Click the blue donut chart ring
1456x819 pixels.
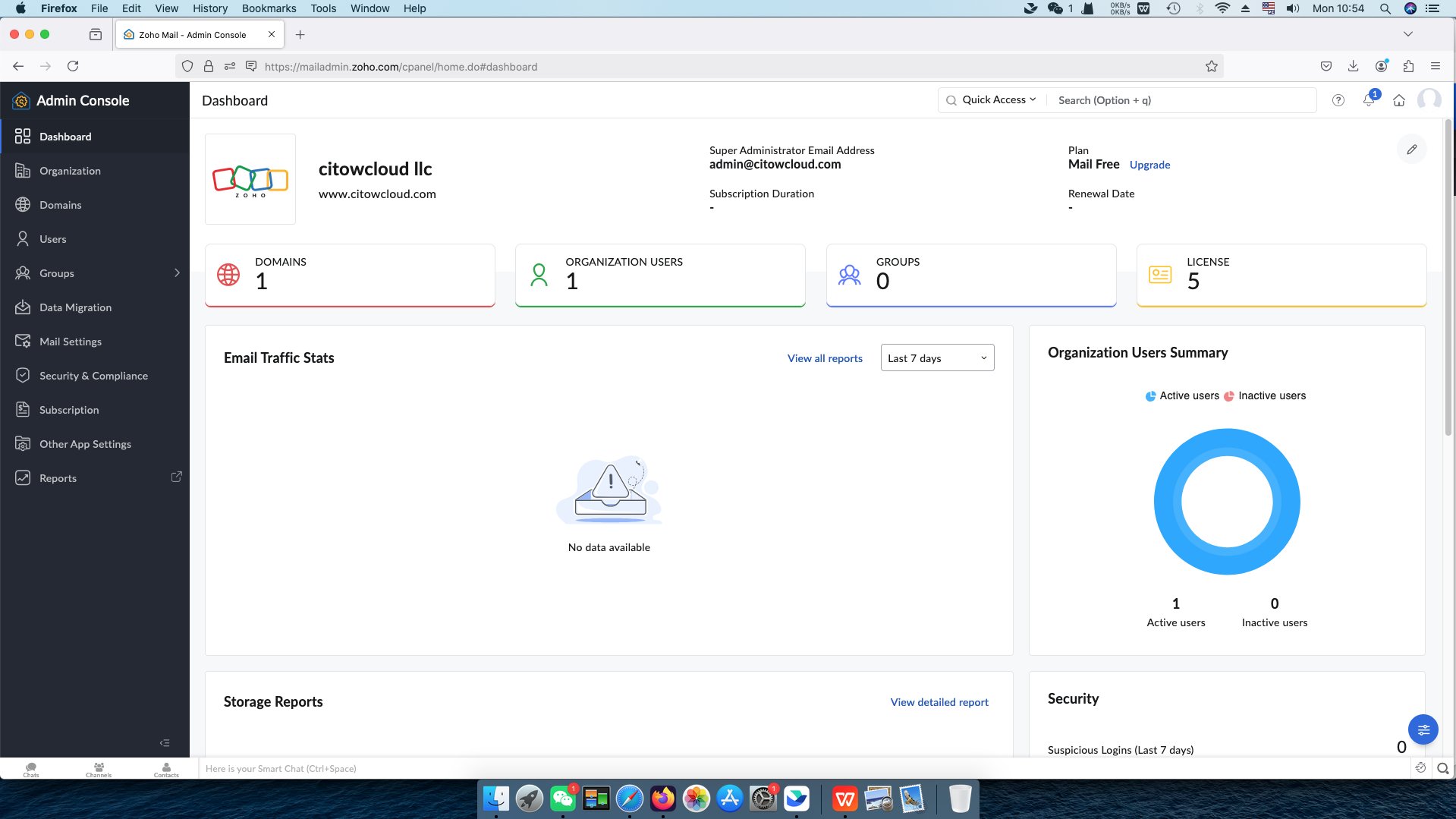tap(1168, 502)
